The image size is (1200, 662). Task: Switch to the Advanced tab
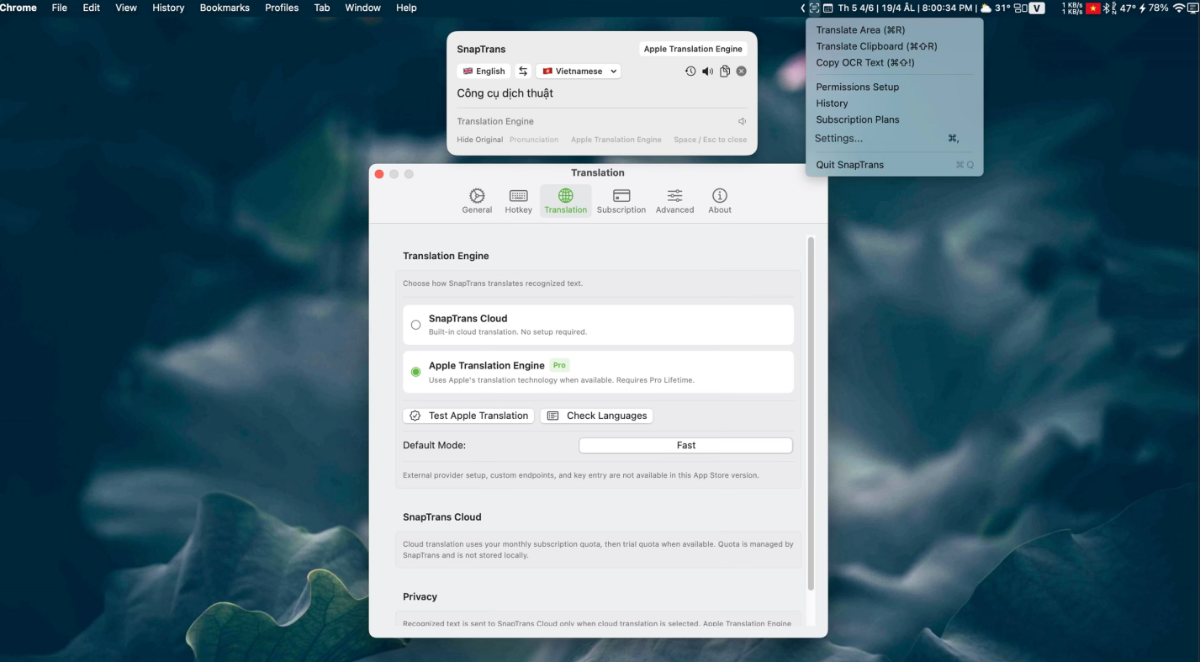(675, 201)
